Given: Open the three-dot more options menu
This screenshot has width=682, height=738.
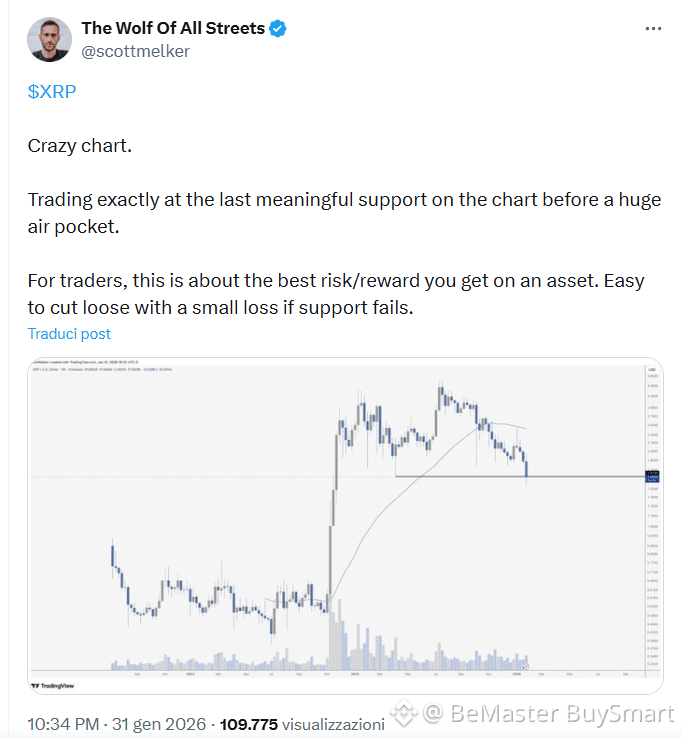Looking at the screenshot, I should click(x=652, y=29).
